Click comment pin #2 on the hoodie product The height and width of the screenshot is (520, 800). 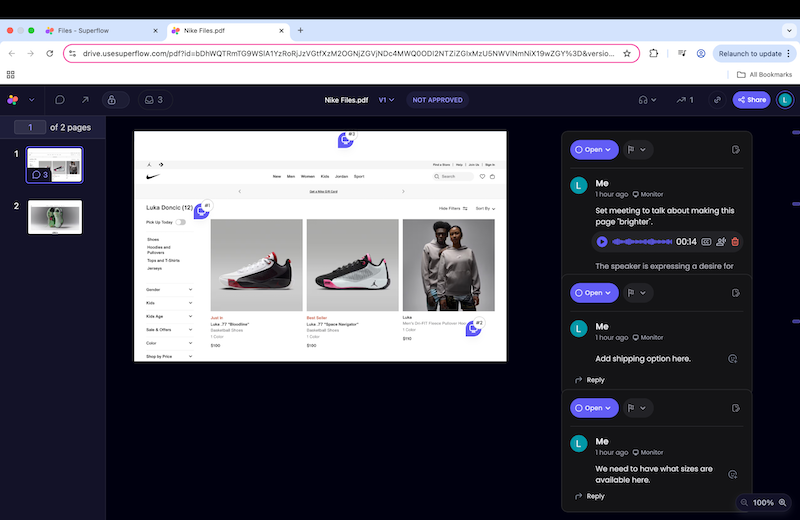(473, 328)
